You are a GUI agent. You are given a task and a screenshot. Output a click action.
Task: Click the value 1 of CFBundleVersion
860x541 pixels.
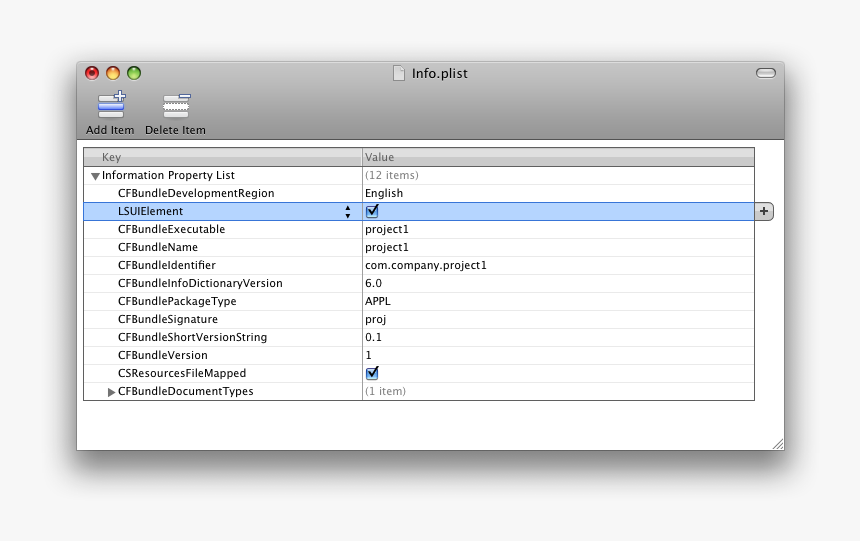click(x=369, y=356)
